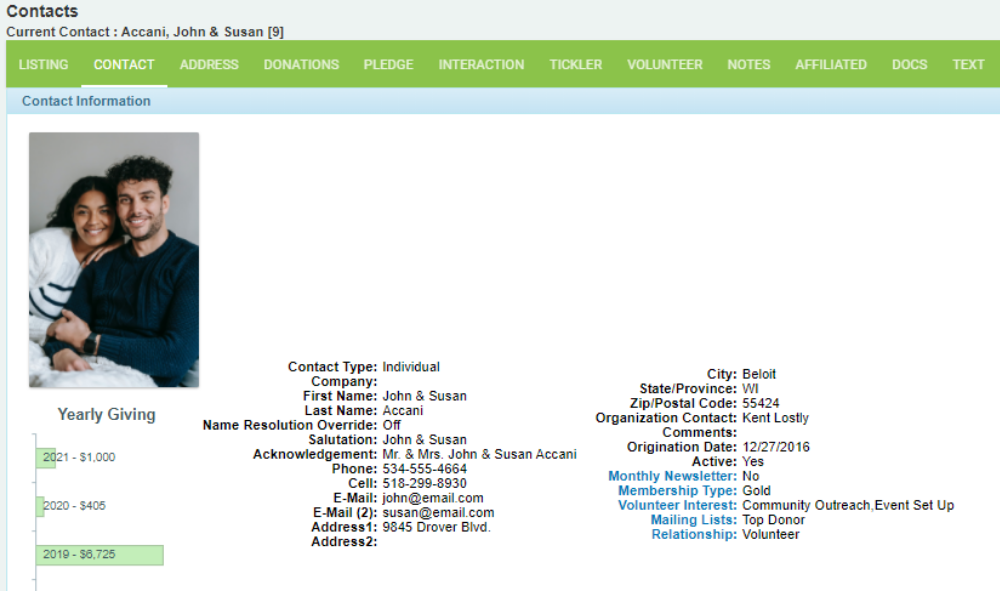Open the Monthly Newsletter link
This screenshot has height=600, width=1000.
[x=671, y=476]
